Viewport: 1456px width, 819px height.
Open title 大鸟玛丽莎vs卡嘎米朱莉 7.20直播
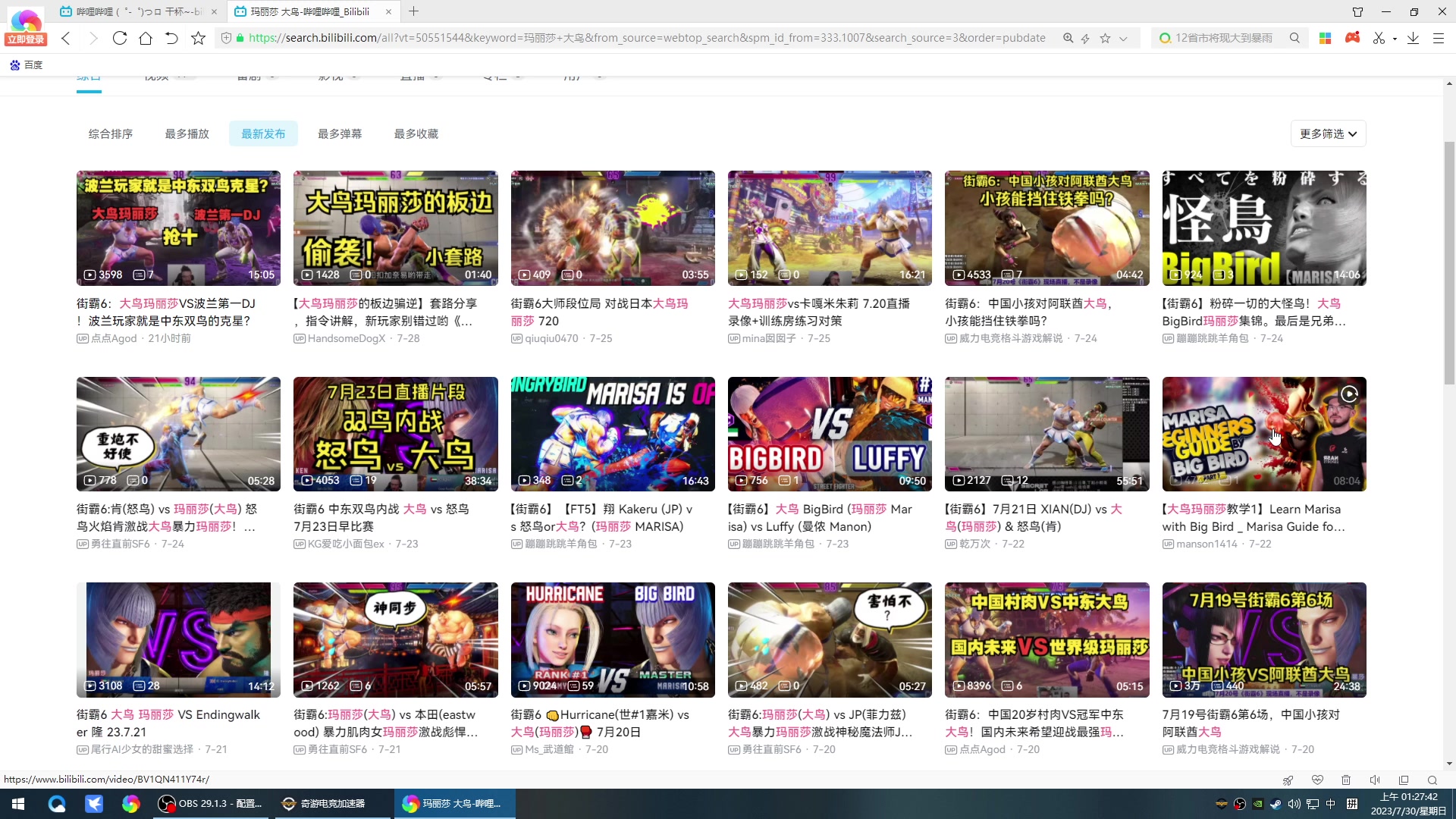pyautogui.click(x=819, y=312)
